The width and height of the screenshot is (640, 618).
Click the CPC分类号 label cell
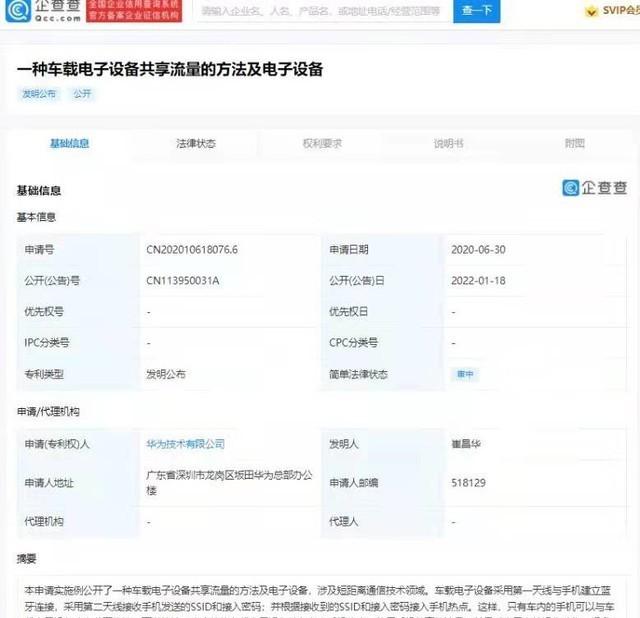(382, 342)
